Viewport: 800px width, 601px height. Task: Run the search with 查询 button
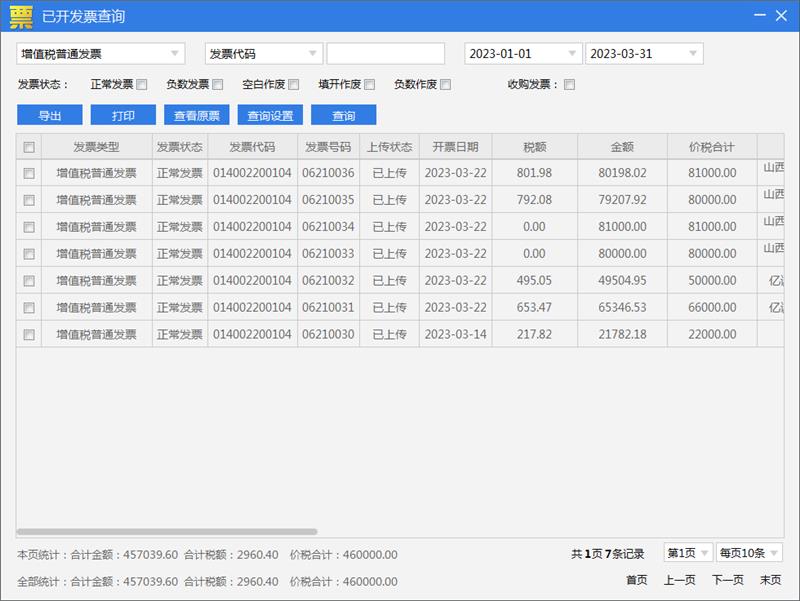(x=344, y=115)
